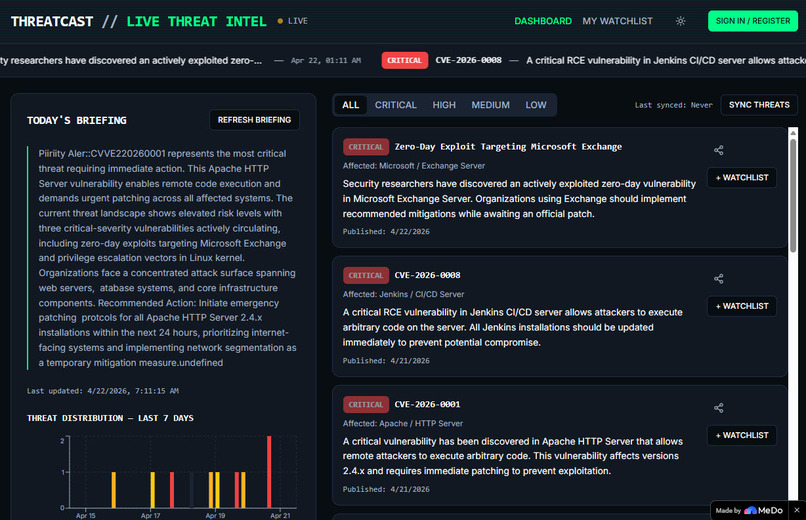Share the Microsoft Exchange zero-day threat
This screenshot has width=806, height=520.
click(719, 150)
